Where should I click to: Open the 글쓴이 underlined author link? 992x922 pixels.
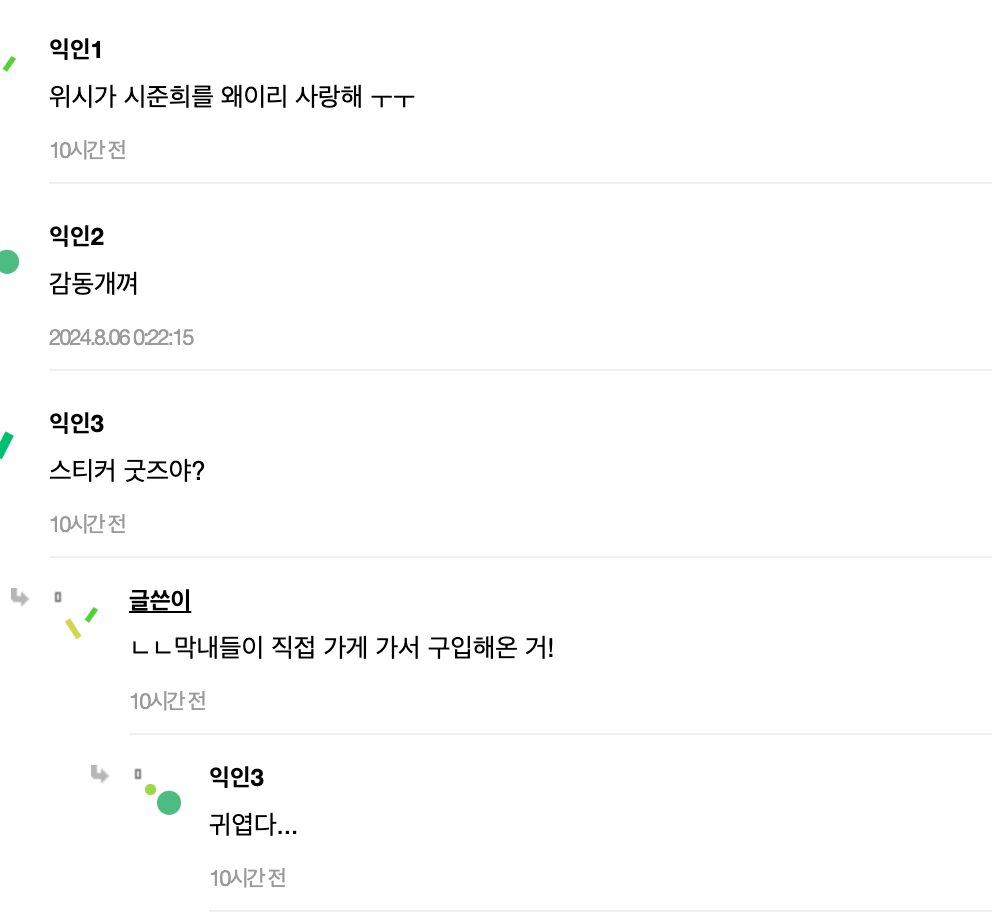(x=160, y=599)
